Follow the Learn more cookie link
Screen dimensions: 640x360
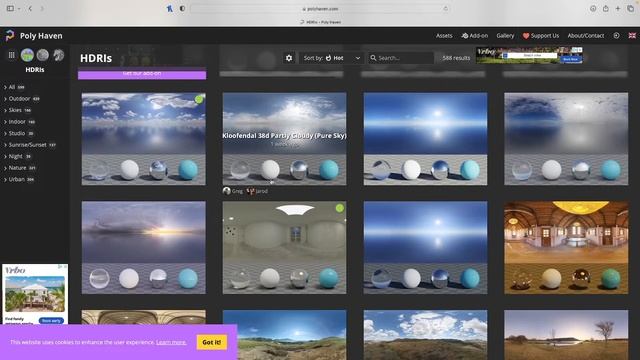click(171, 342)
